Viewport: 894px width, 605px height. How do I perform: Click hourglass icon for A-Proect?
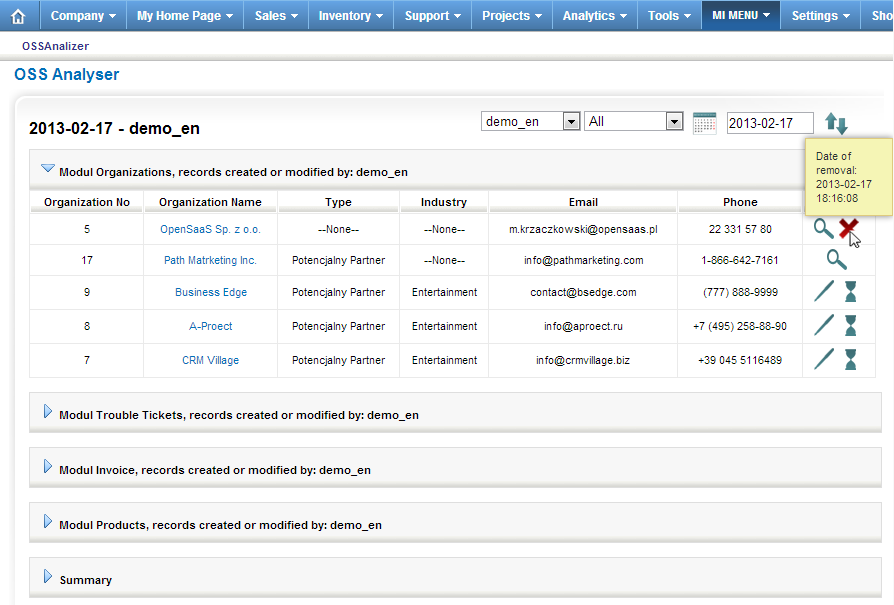(x=850, y=326)
